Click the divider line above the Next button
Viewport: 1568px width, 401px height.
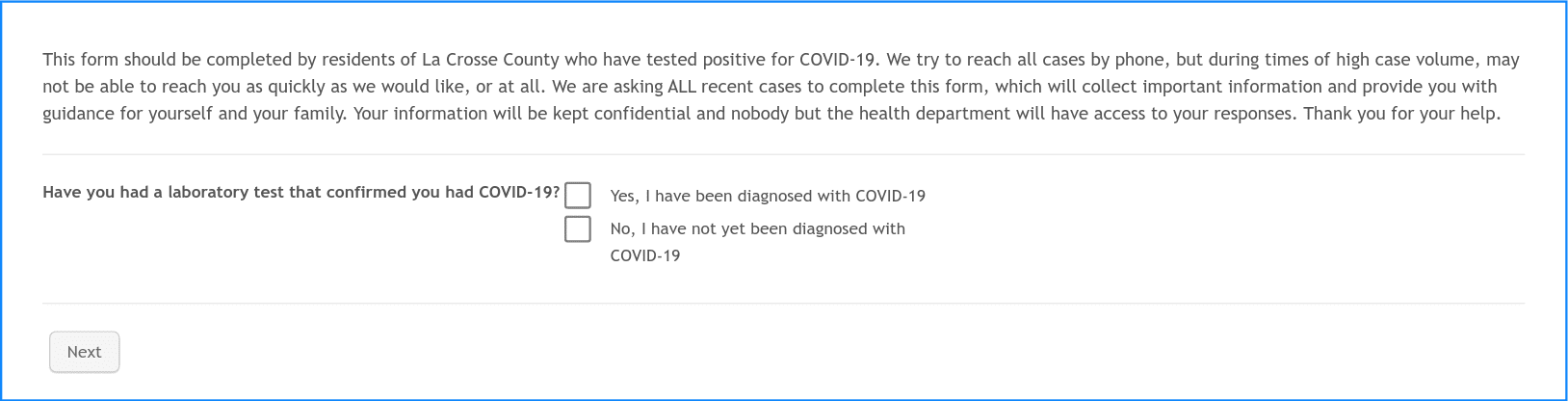click(x=783, y=304)
